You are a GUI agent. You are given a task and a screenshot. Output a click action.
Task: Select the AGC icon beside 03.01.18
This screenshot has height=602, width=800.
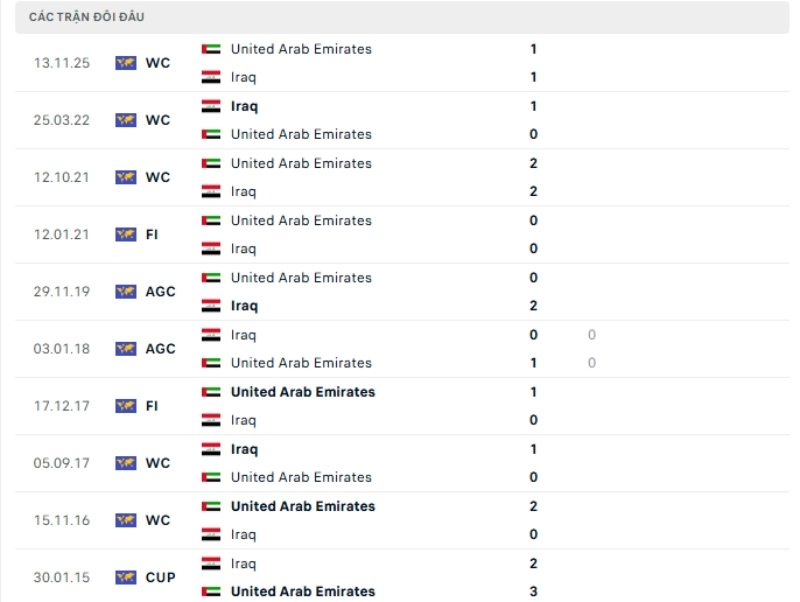(127, 348)
